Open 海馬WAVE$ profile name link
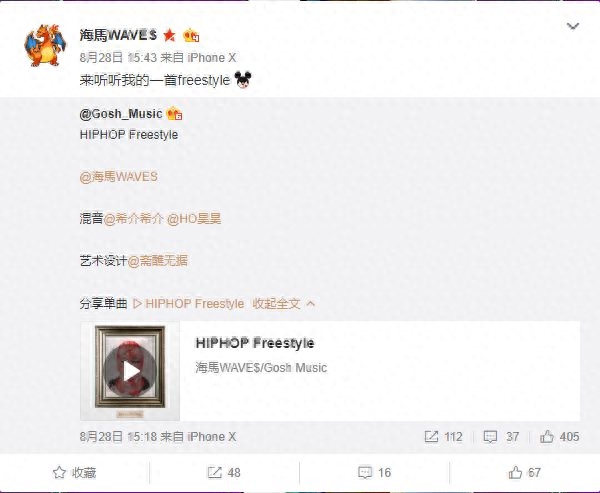This screenshot has height=493, width=600. tap(118, 35)
